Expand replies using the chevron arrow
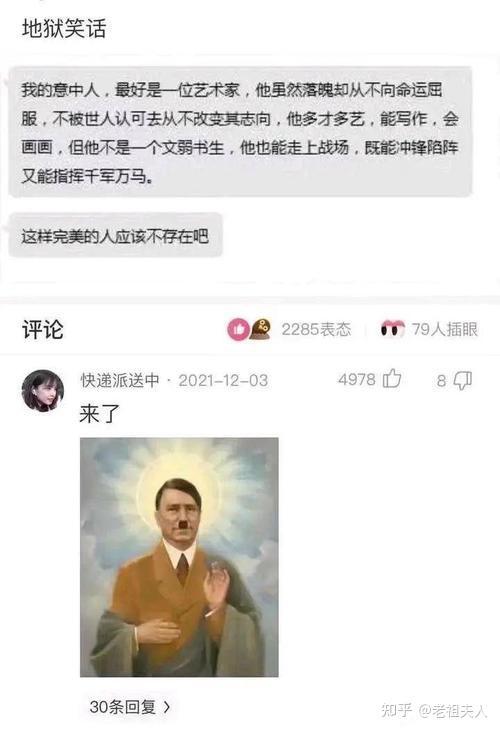The height and width of the screenshot is (732, 500). 167,707
